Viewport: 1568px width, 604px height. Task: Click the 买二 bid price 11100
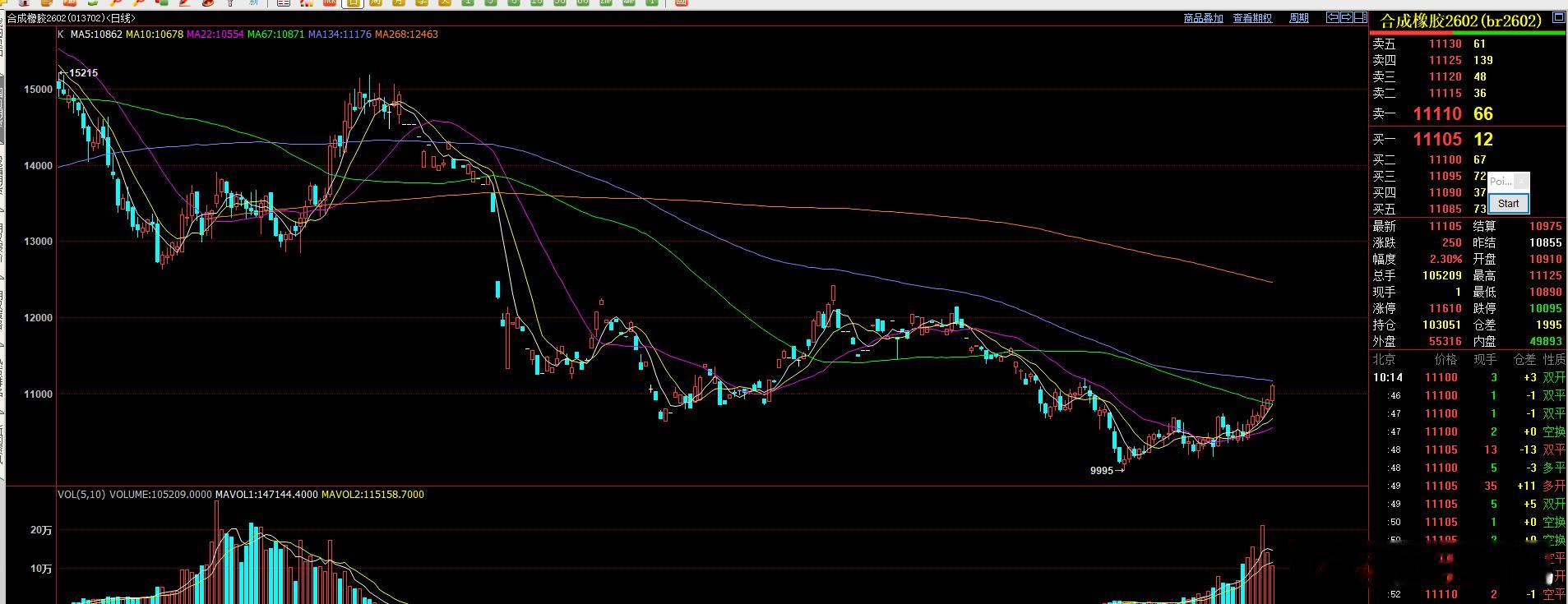point(1445,160)
